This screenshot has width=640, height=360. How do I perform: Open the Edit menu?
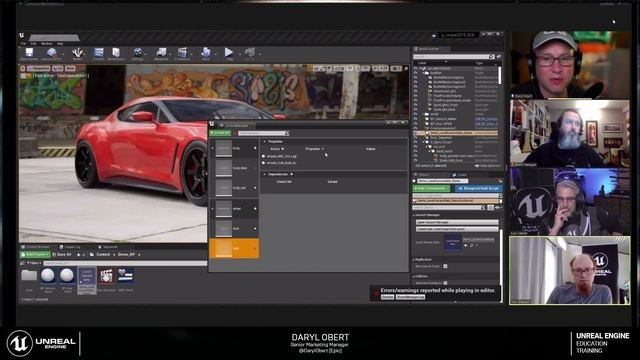(x=33, y=43)
